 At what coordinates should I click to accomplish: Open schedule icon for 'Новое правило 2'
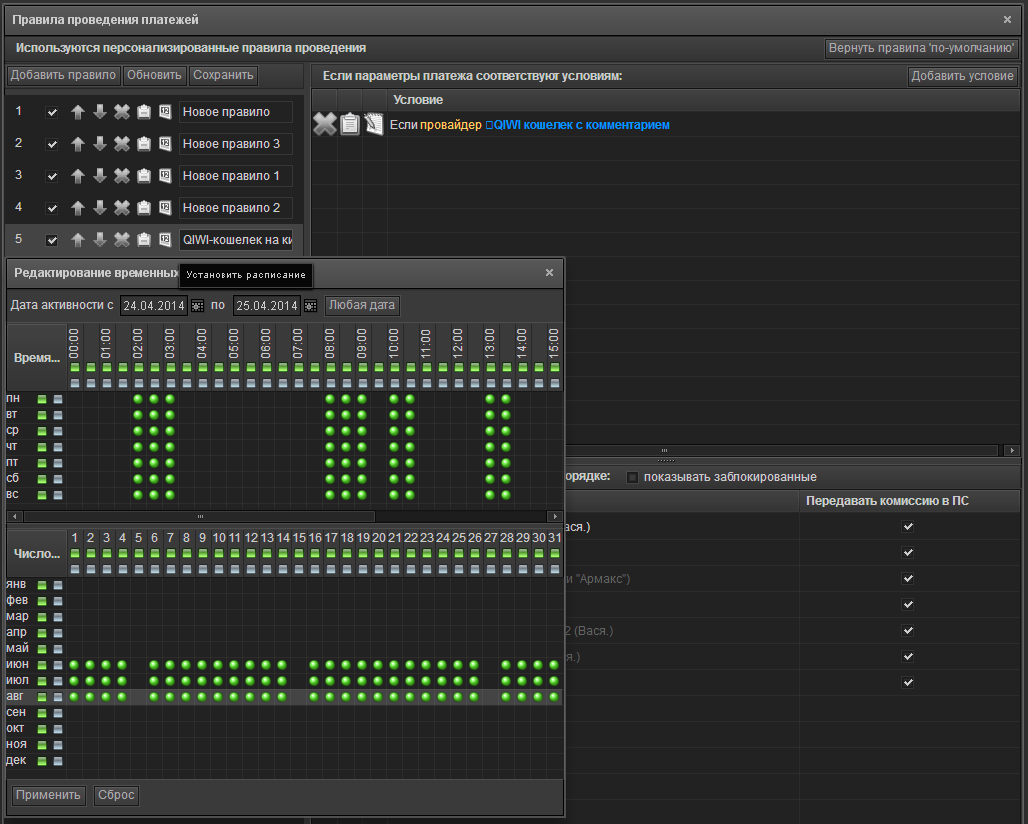click(x=165, y=208)
